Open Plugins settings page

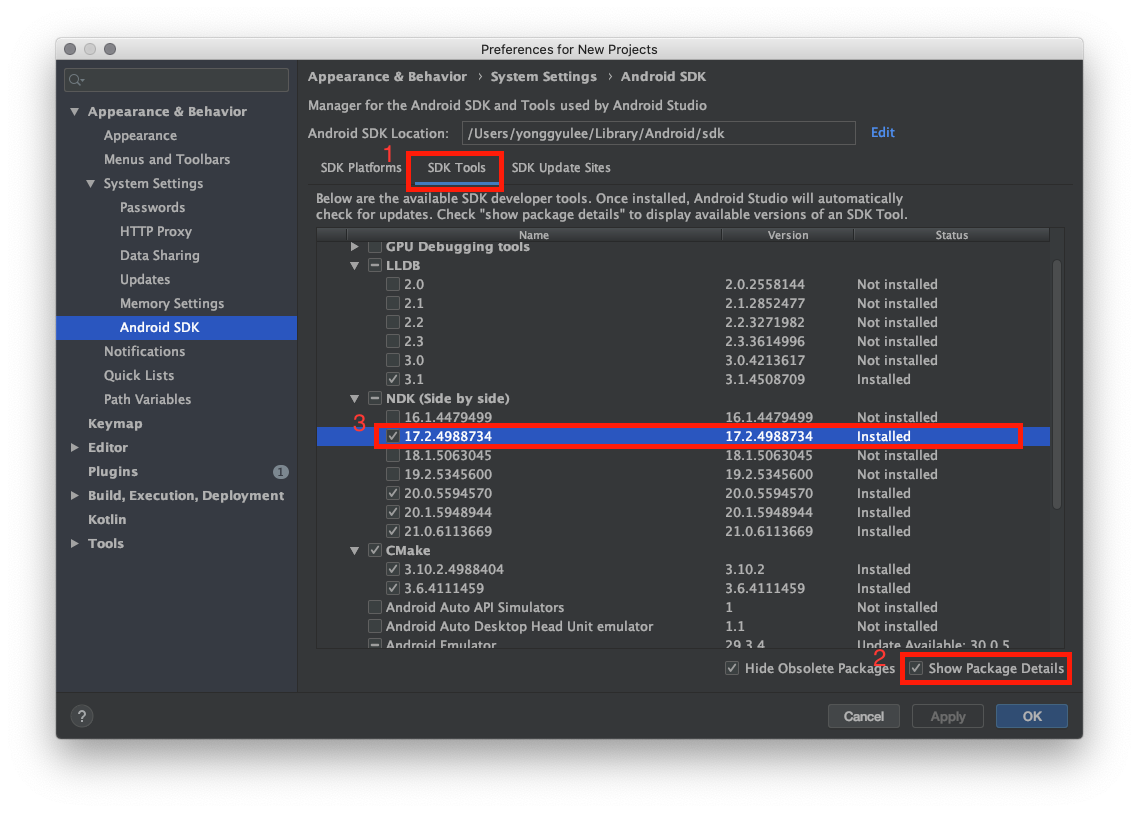113,471
